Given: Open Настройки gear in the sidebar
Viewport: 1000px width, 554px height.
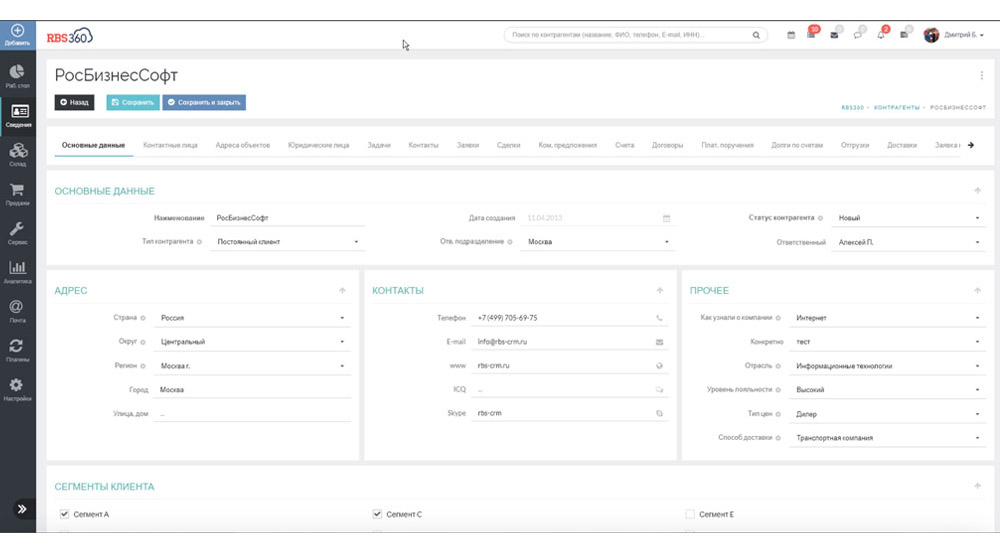Looking at the screenshot, I should 17,388.
